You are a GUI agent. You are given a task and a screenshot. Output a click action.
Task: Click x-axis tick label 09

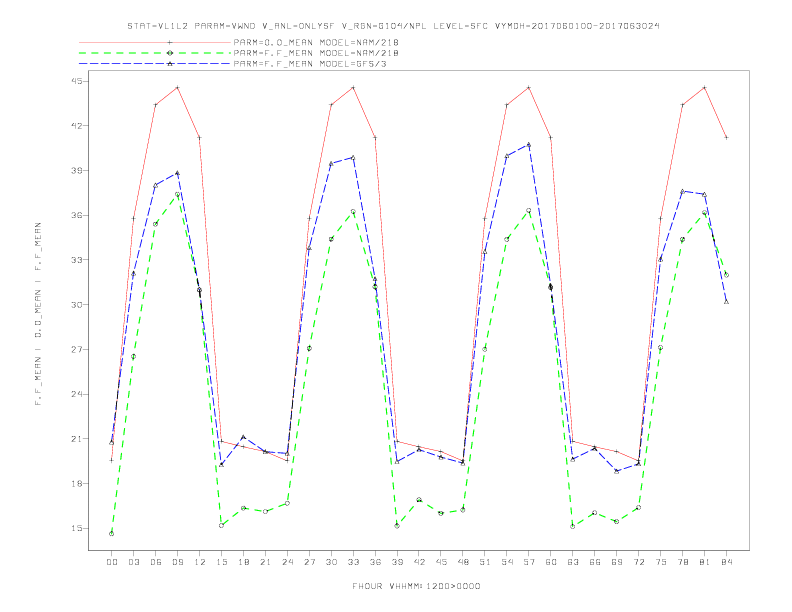point(177,562)
